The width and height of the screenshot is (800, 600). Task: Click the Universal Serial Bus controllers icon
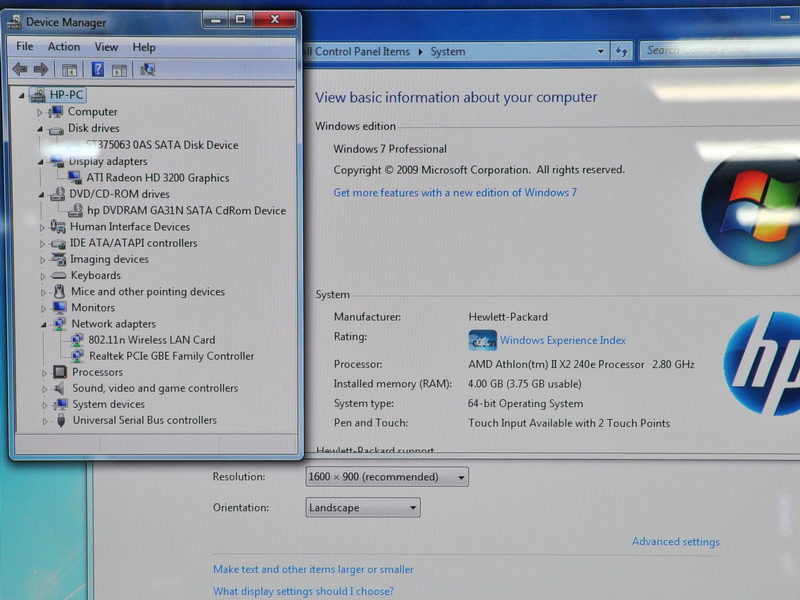[61, 420]
